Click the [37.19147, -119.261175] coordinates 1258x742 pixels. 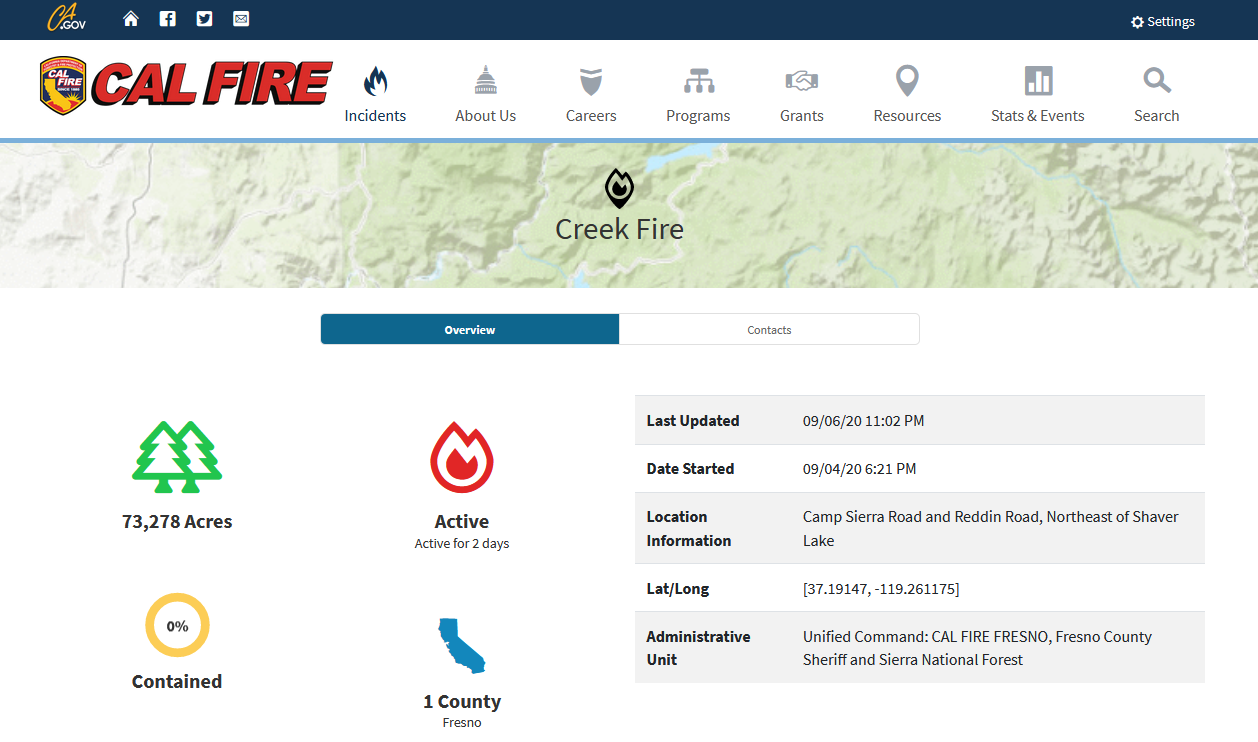click(x=881, y=589)
